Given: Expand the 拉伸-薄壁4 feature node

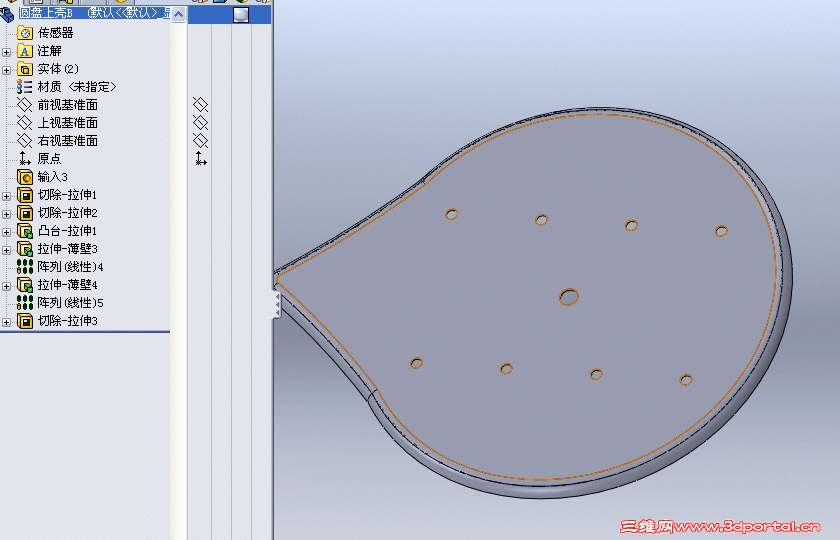Looking at the screenshot, I should coord(6,286).
